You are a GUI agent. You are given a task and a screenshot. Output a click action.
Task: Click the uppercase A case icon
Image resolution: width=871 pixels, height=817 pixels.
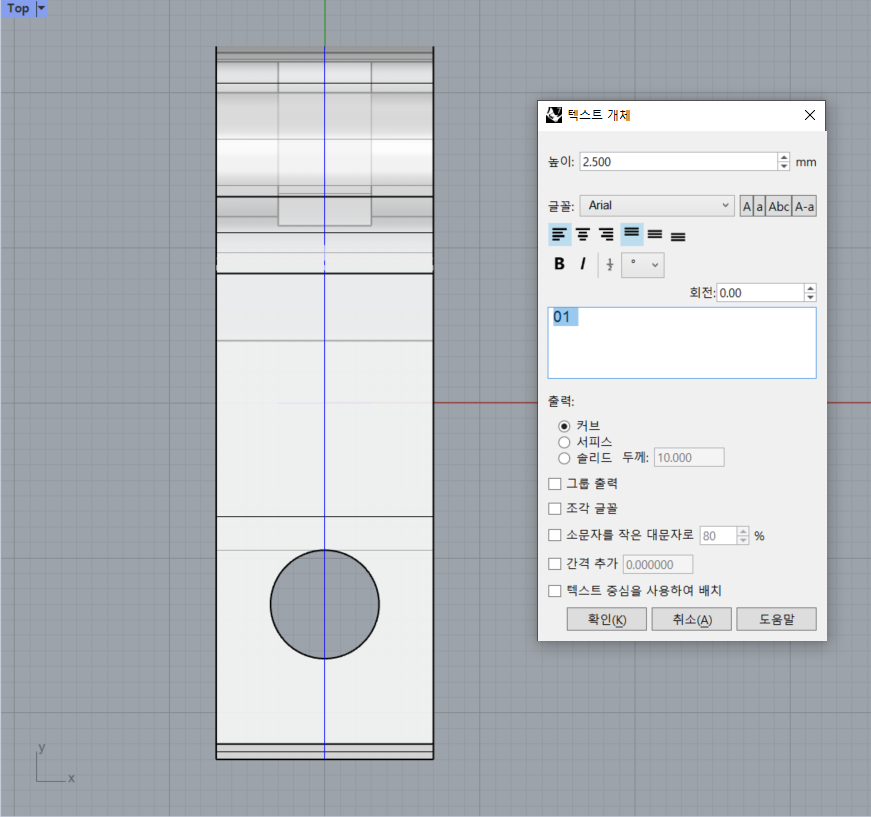coord(746,205)
